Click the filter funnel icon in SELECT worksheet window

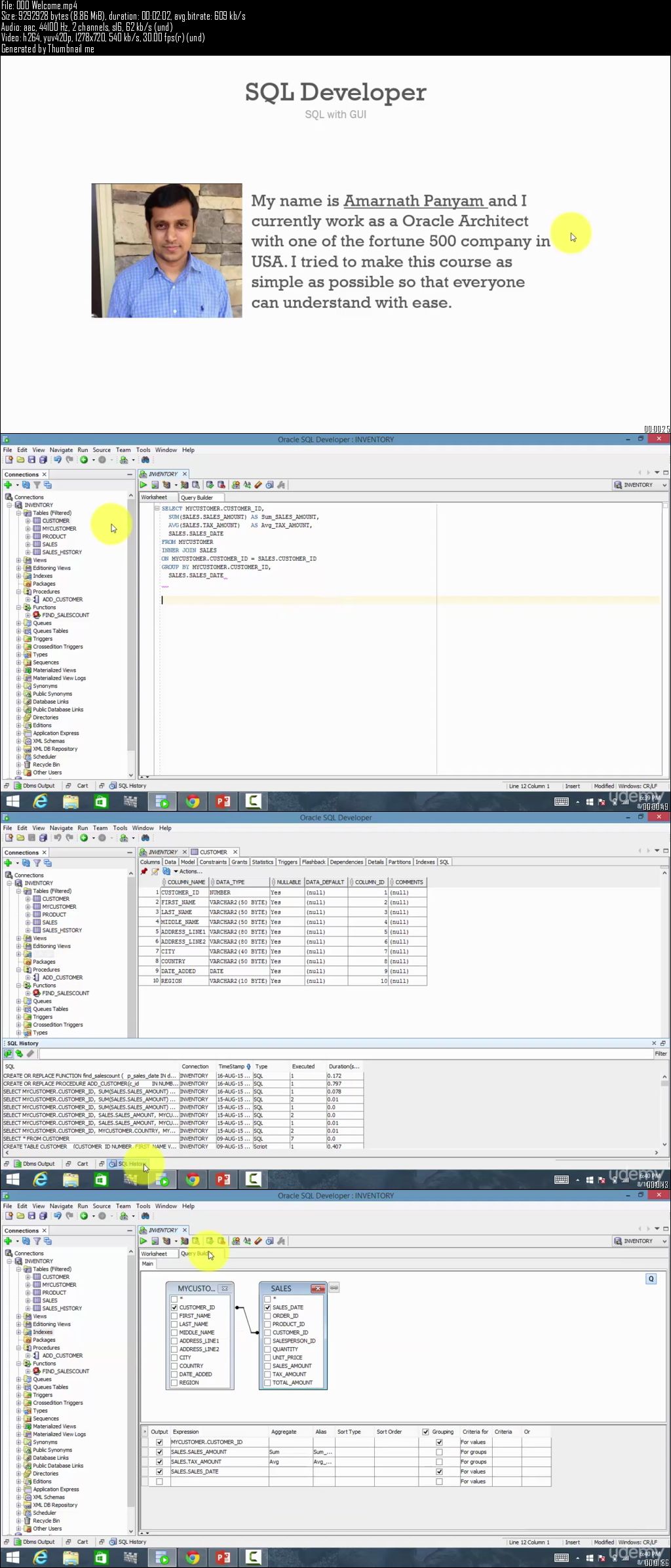tap(37, 485)
